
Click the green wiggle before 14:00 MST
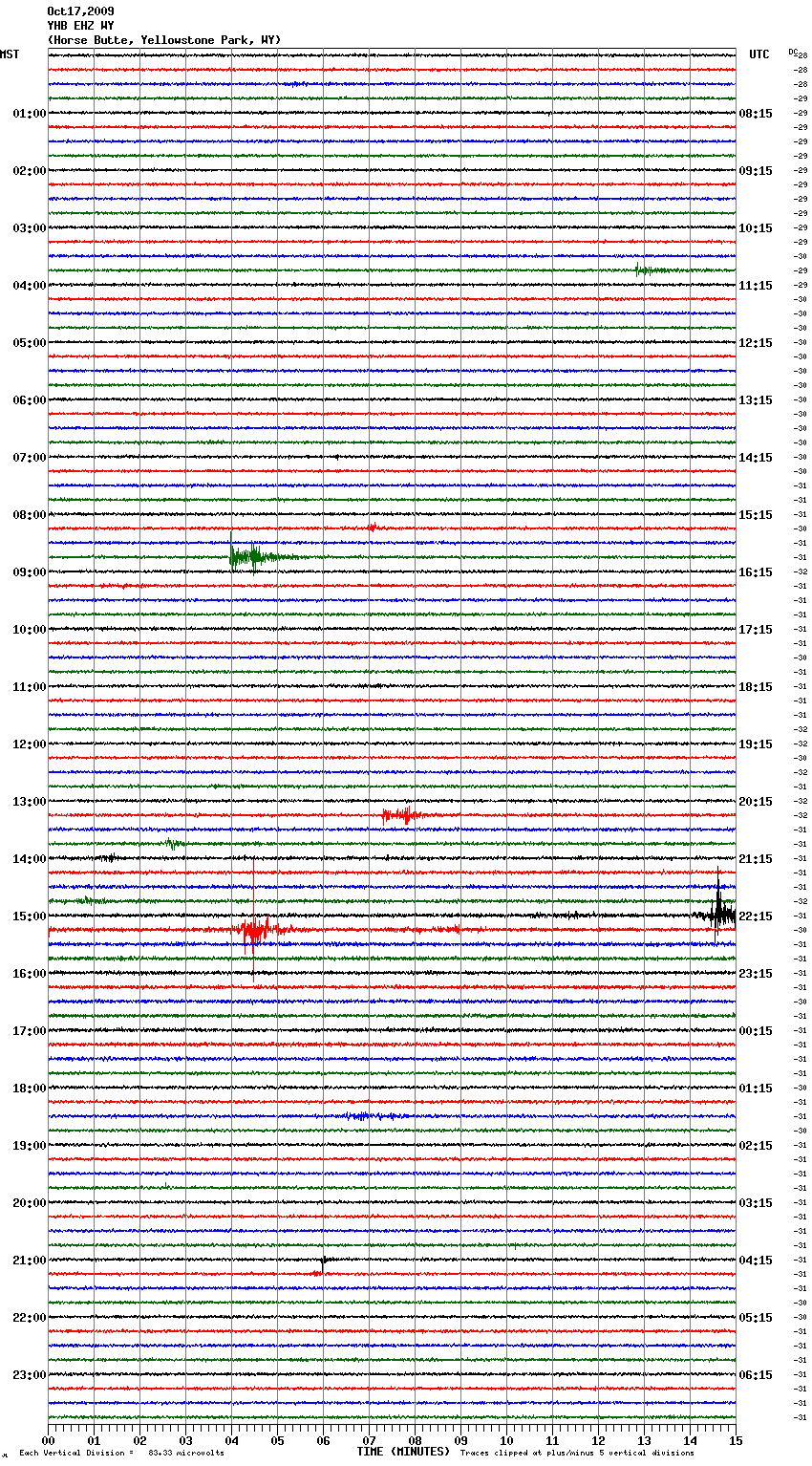pyautogui.click(x=173, y=844)
